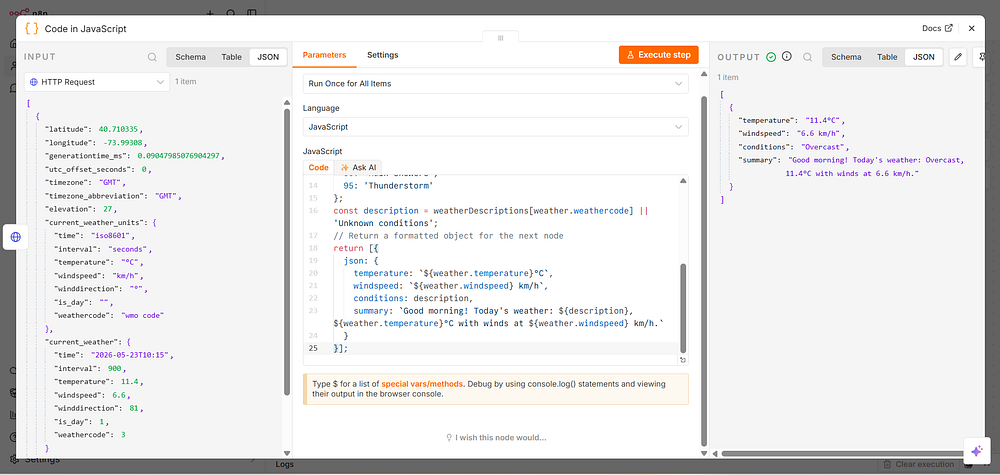Image resolution: width=1000 pixels, height=475 pixels.
Task: Switch OUTPUT view to Table
Action: [x=887, y=57]
